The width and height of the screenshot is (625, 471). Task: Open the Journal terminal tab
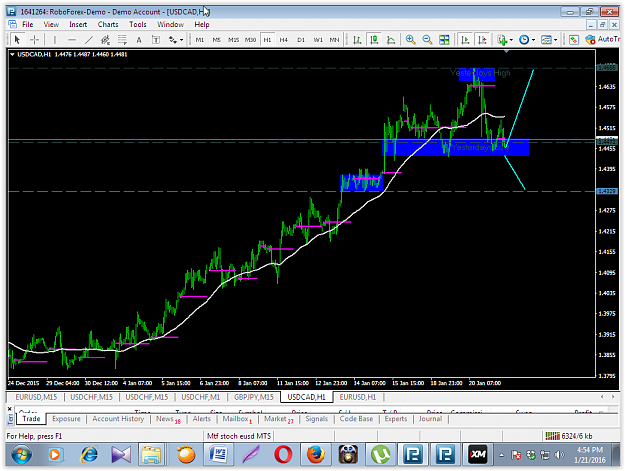(x=430, y=419)
